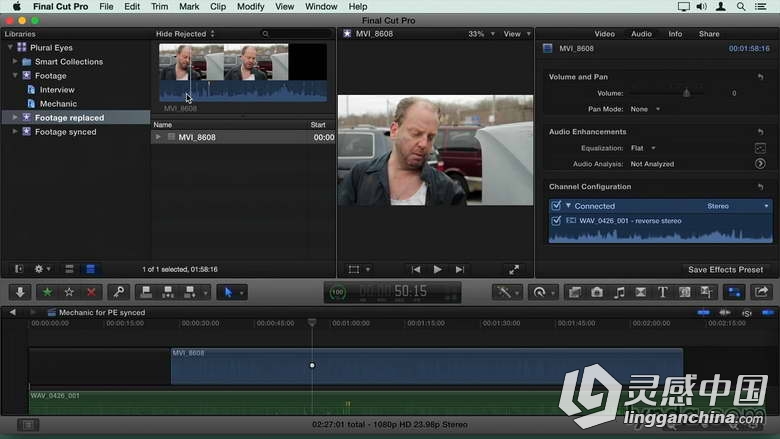Screen dimensions: 780x439
Task: Click the Insert clip edit button
Action: 168,292
